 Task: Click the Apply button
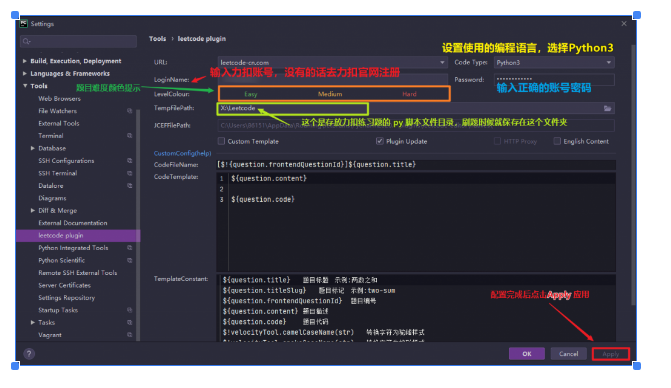click(x=611, y=354)
